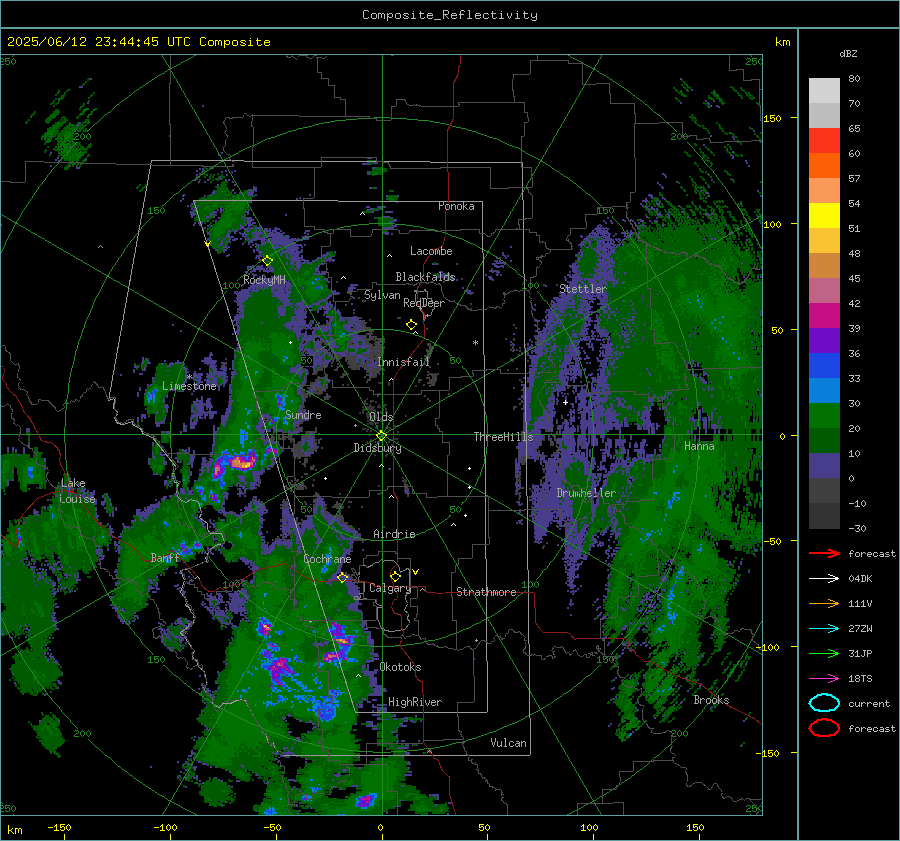
Task: Select the Sundre town label
Action: pyautogui.click(x=303, y=414)
